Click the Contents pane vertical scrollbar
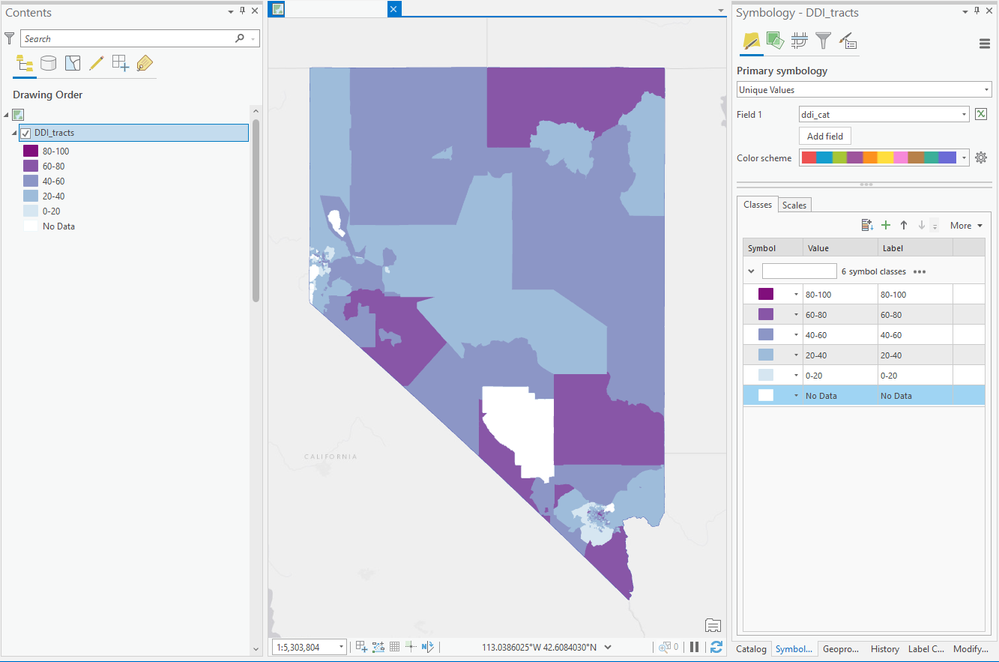Viewport: 999px width, 662px height. click(255, 210)
